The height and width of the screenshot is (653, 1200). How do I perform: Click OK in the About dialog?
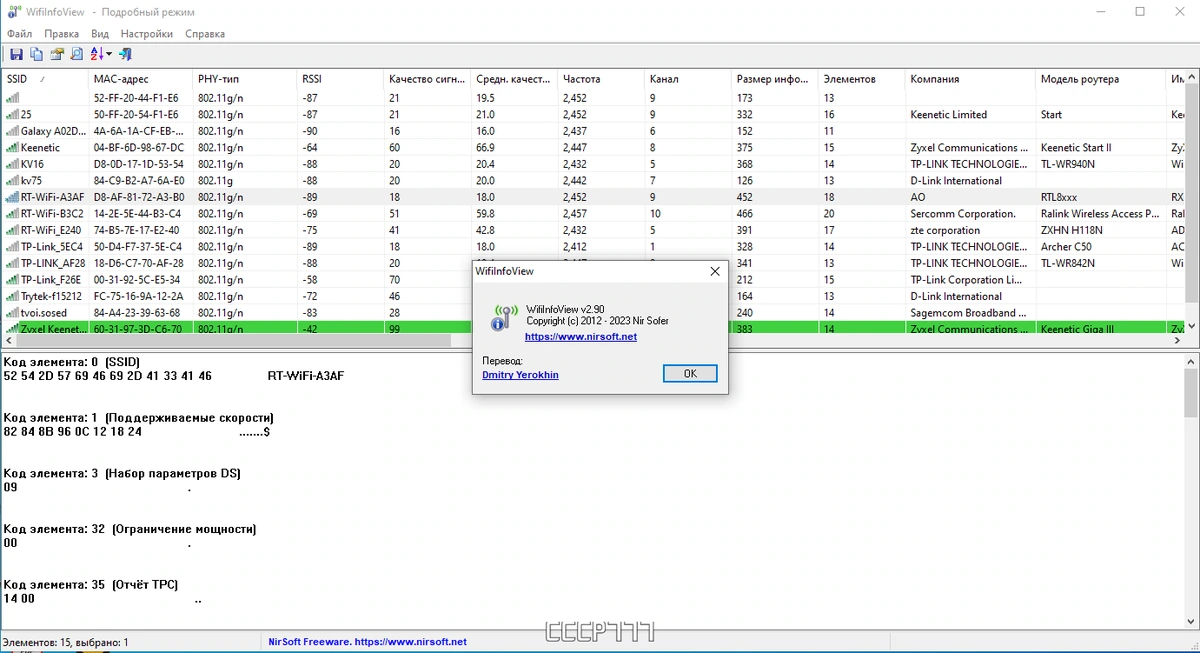point(690,373)
